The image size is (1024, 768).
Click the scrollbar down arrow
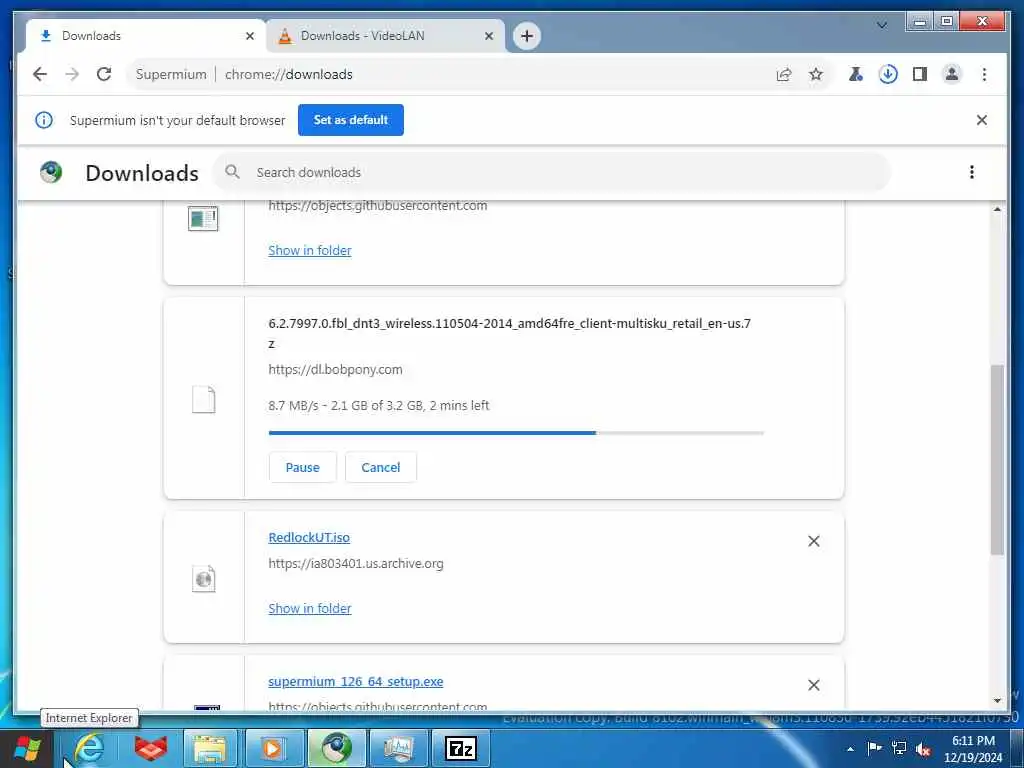[997, 701]
